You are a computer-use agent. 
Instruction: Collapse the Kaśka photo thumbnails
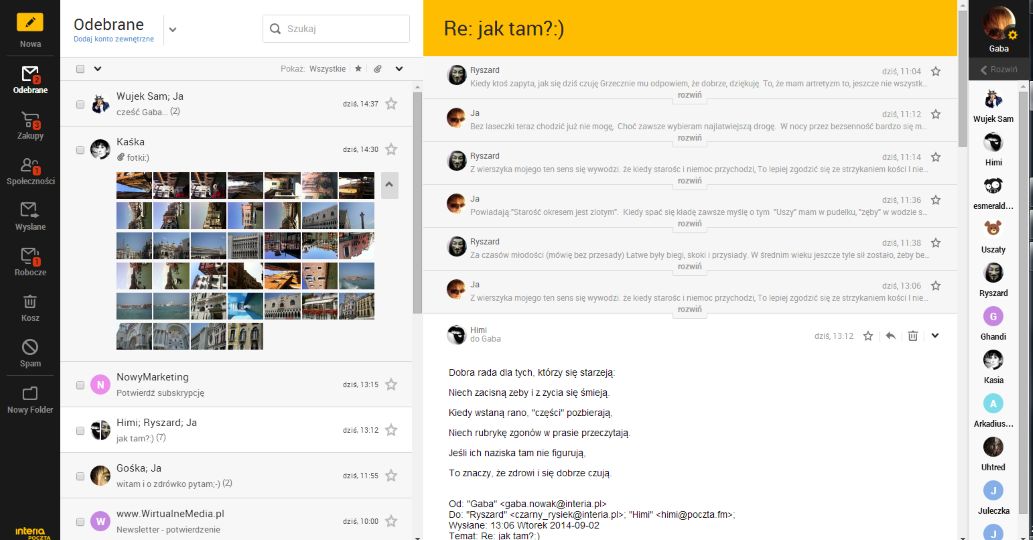pyautogui.click(x=389, y=185)
